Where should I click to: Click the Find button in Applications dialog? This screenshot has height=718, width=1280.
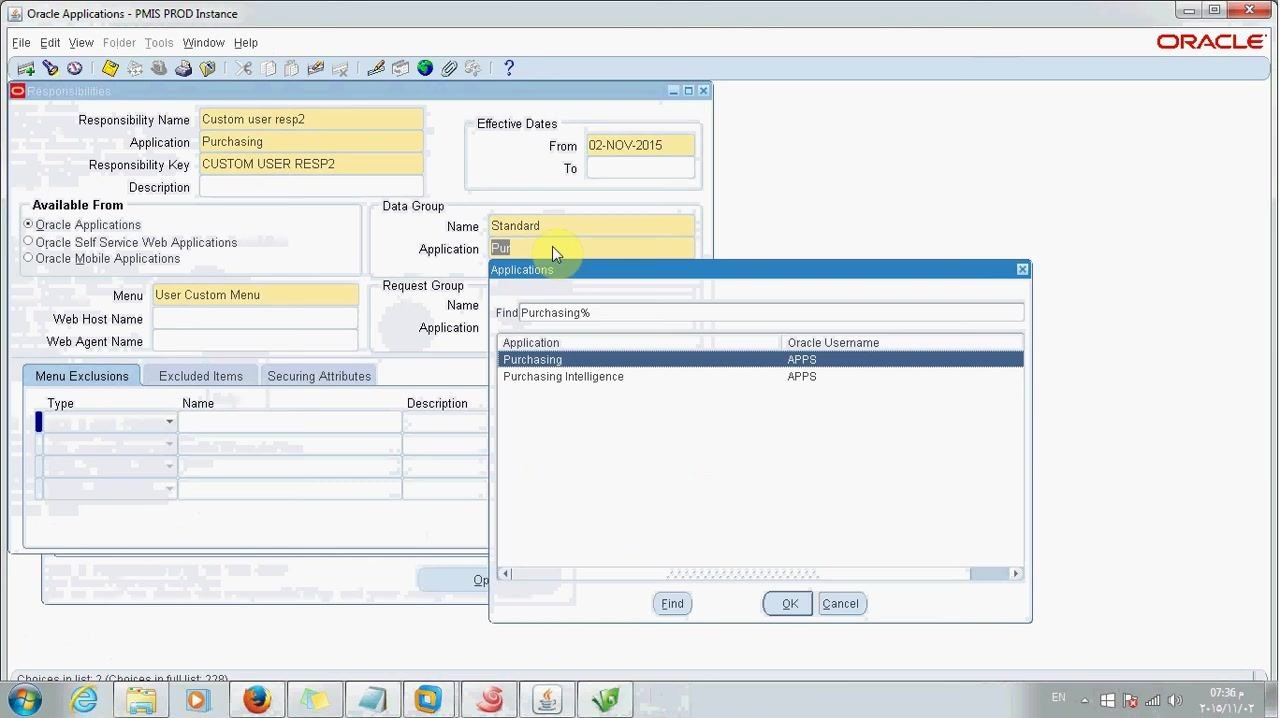(672, 604)
